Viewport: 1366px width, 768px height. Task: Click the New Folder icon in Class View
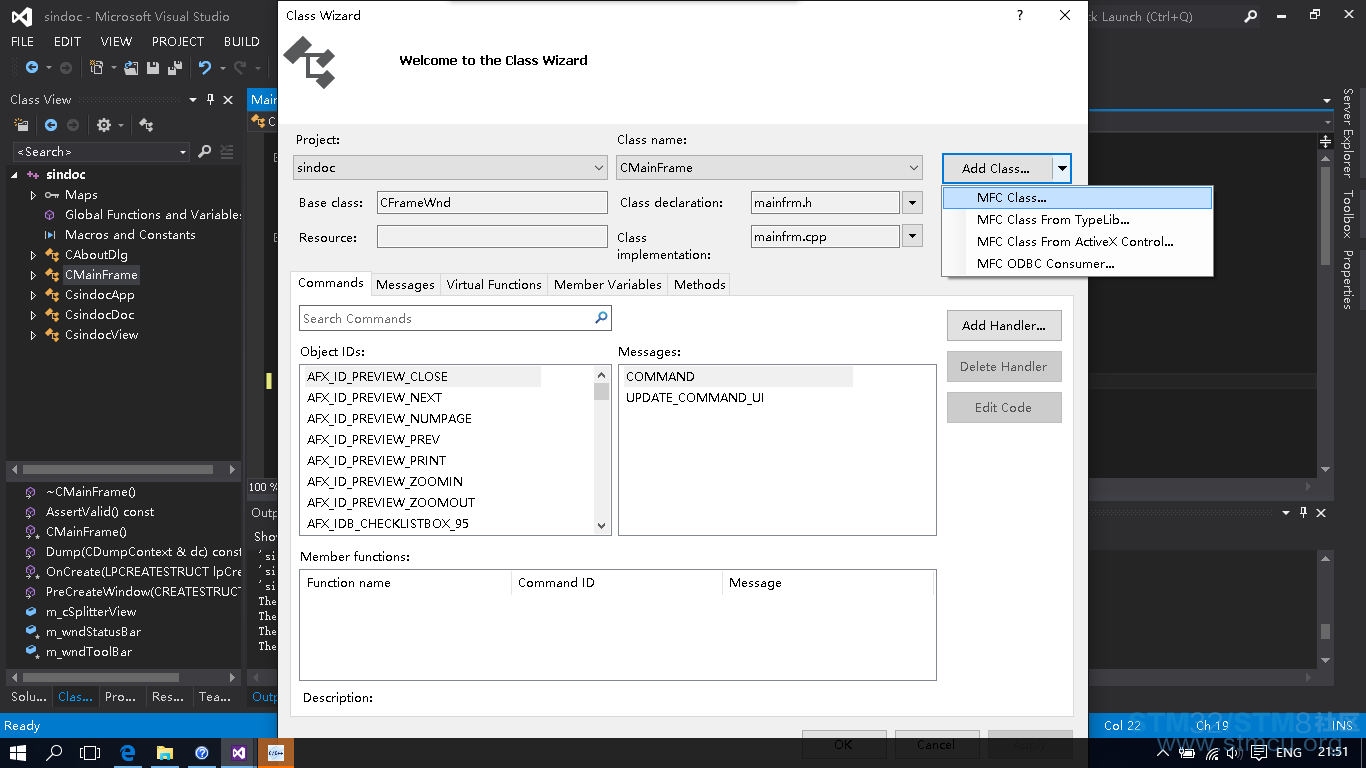tap(21, 125)
